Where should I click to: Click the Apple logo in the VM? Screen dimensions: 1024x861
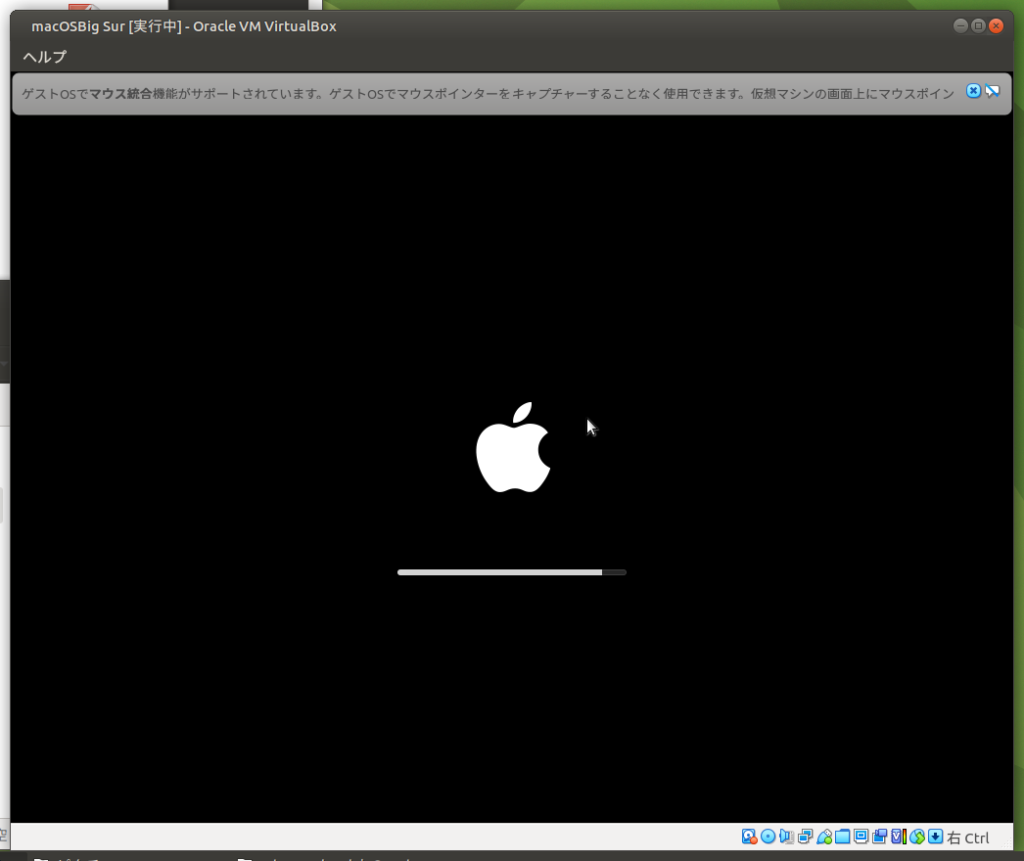pos(513,447)
